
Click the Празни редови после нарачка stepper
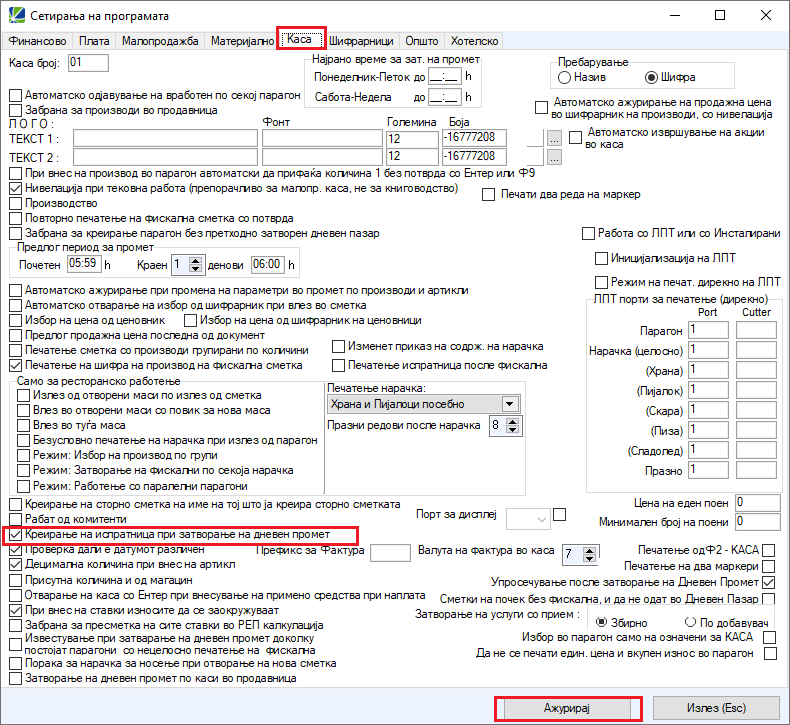tap(513, 426)
